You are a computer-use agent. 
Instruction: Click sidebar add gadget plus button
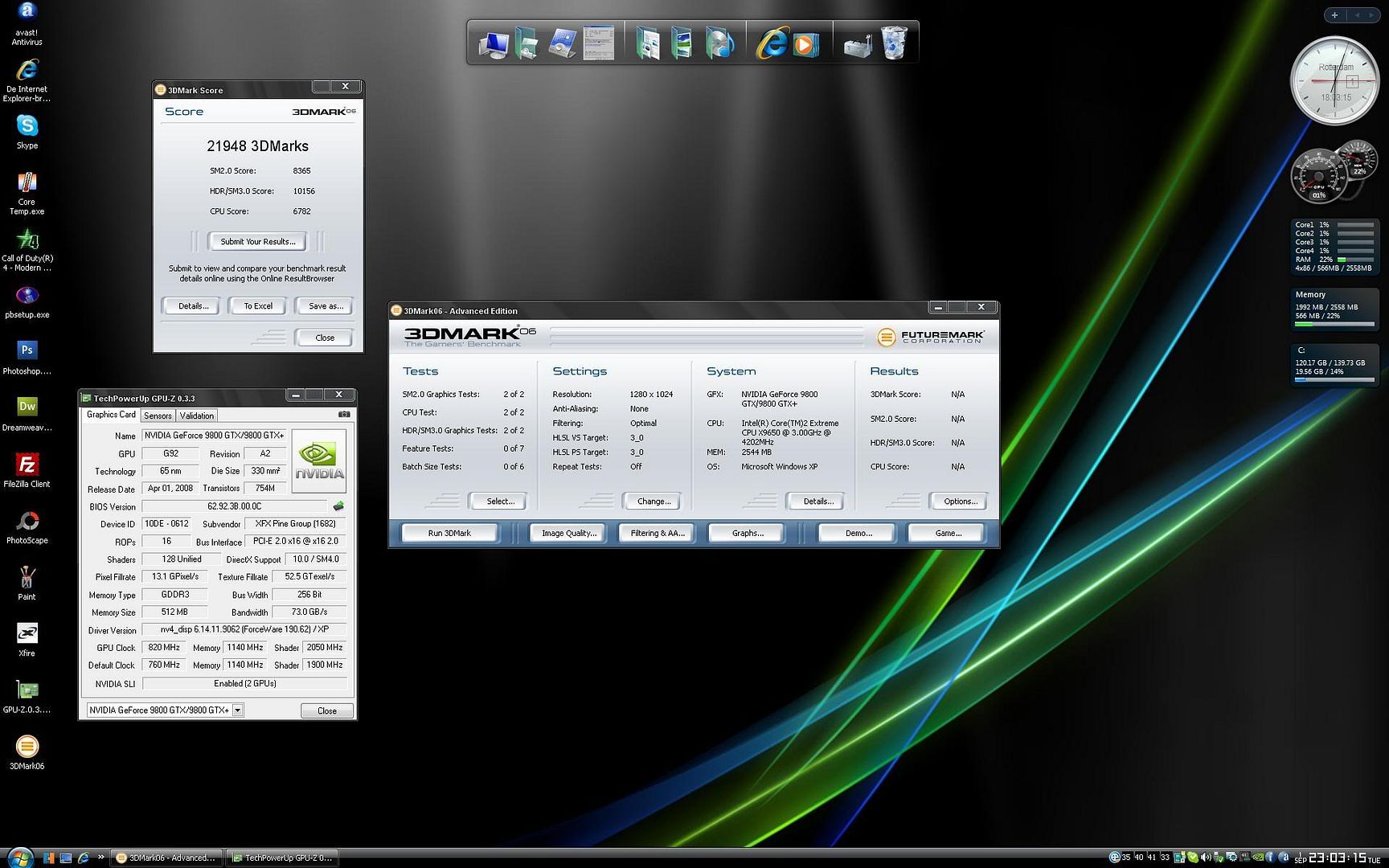pyautogui.click(x=1335, y=15)
